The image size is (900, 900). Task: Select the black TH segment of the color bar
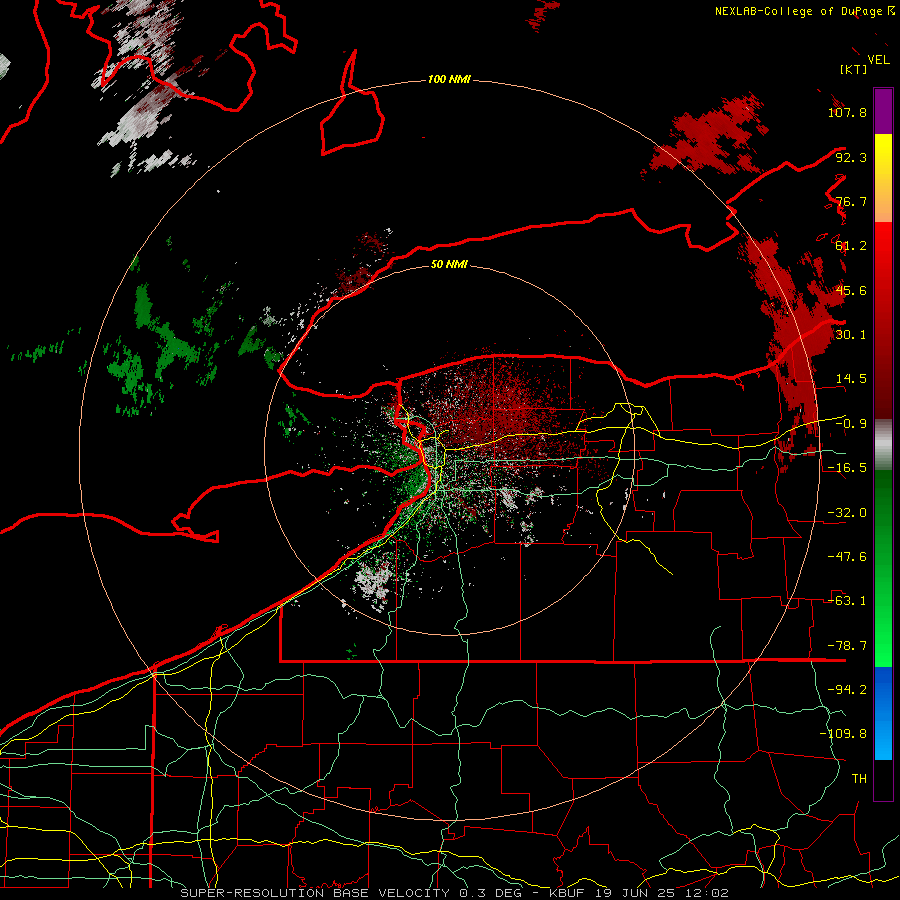[x=883, y=779]
